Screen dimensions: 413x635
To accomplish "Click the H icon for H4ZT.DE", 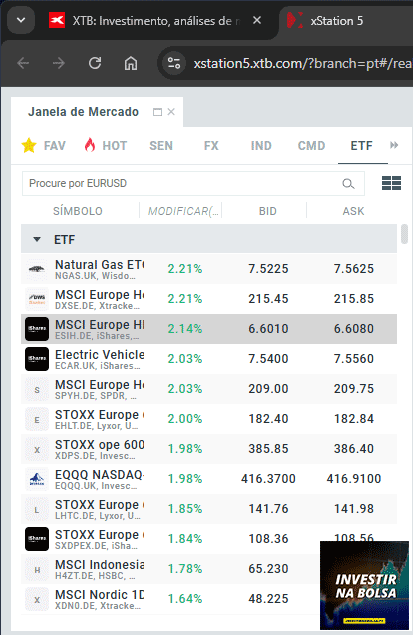I will pos(37,569).
